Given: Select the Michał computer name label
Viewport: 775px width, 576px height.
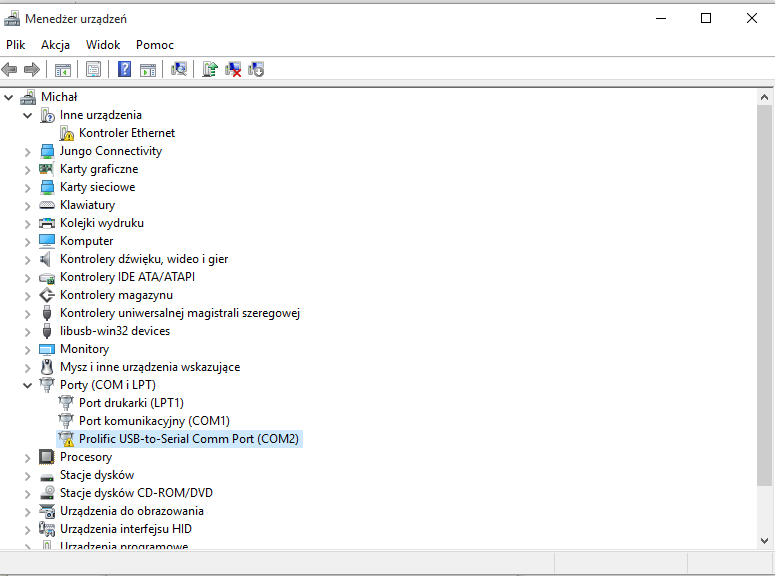Looking at the screenshot, I should pyautogui.click(x=59, y=97).
